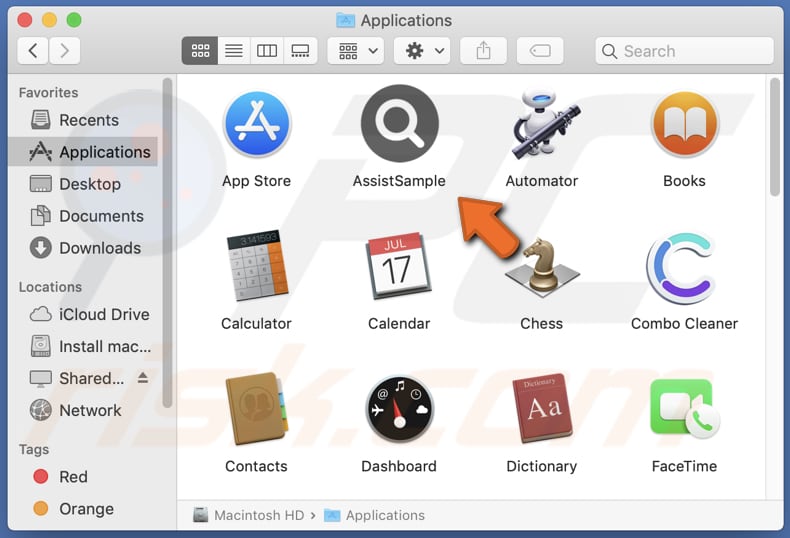Select the Dashboard app icon
This screenshot has width=790, height=538.
[x=400, y=409]
